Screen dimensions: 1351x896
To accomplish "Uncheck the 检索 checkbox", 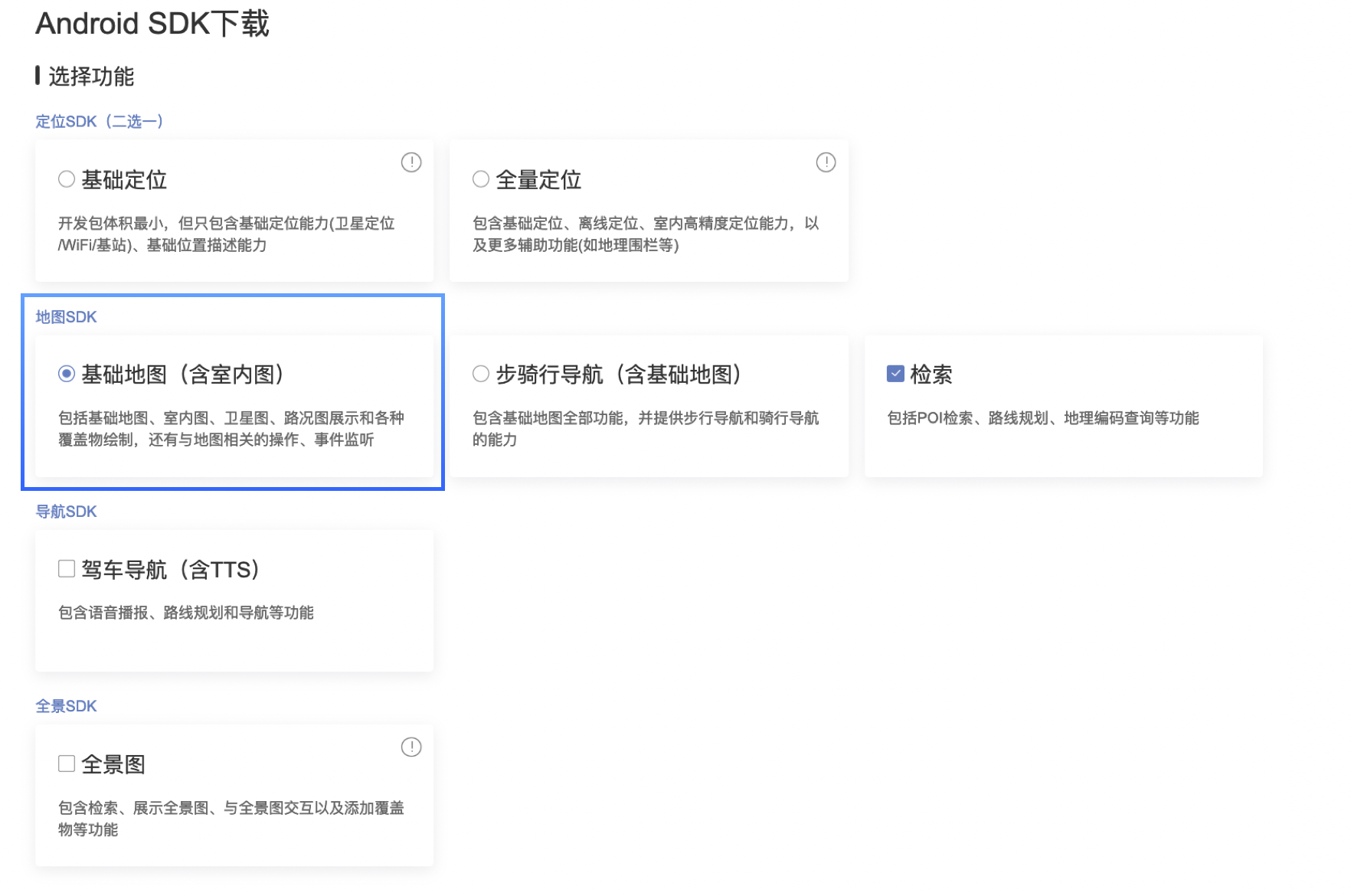I will point(895,374).
